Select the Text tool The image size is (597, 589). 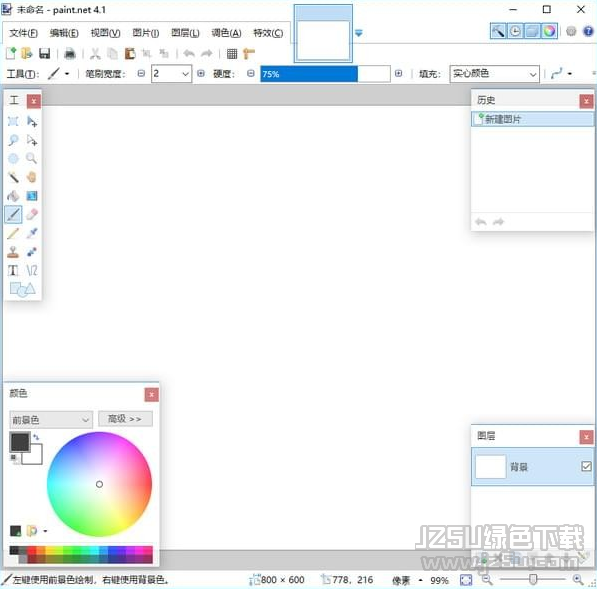point(13,271)
